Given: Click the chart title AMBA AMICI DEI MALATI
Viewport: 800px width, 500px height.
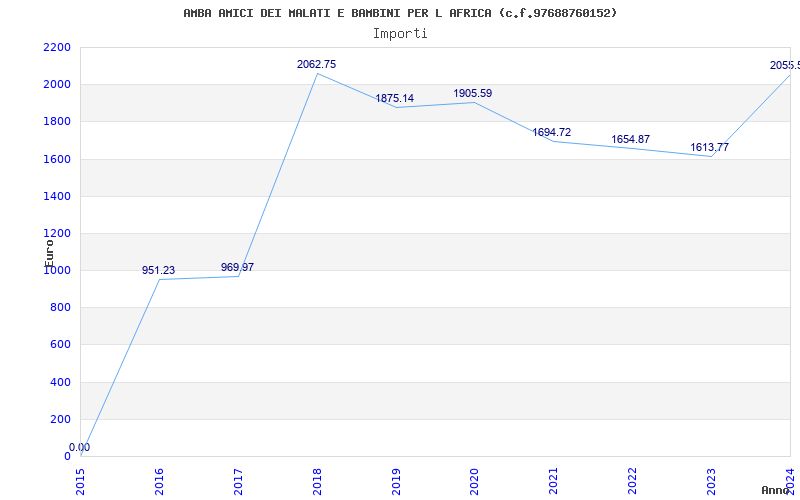Looking at the screenshot, I should (x=400, y=13).
